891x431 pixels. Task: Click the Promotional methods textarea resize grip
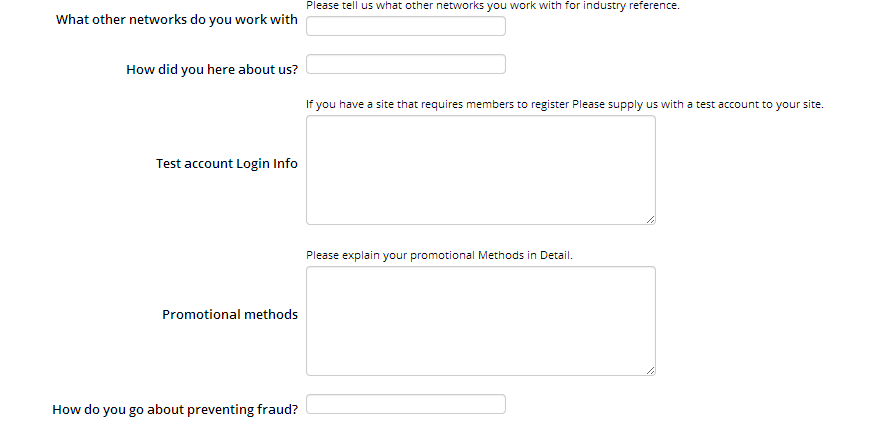tap(650, 370)
